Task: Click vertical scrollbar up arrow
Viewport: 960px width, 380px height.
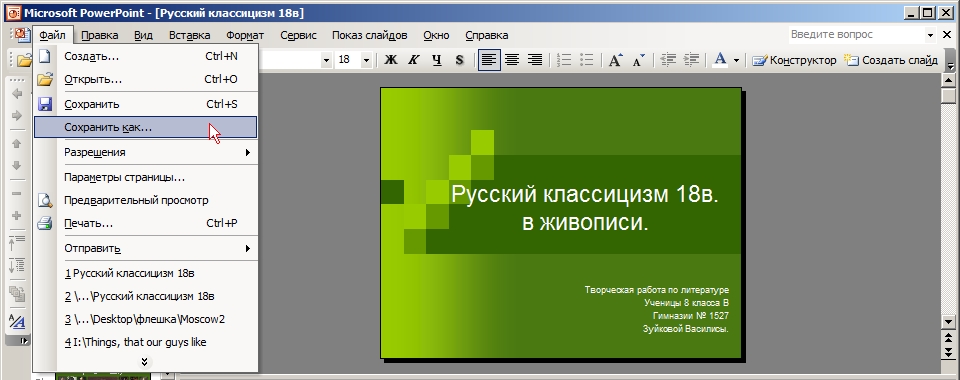Action: pos(949,80)
